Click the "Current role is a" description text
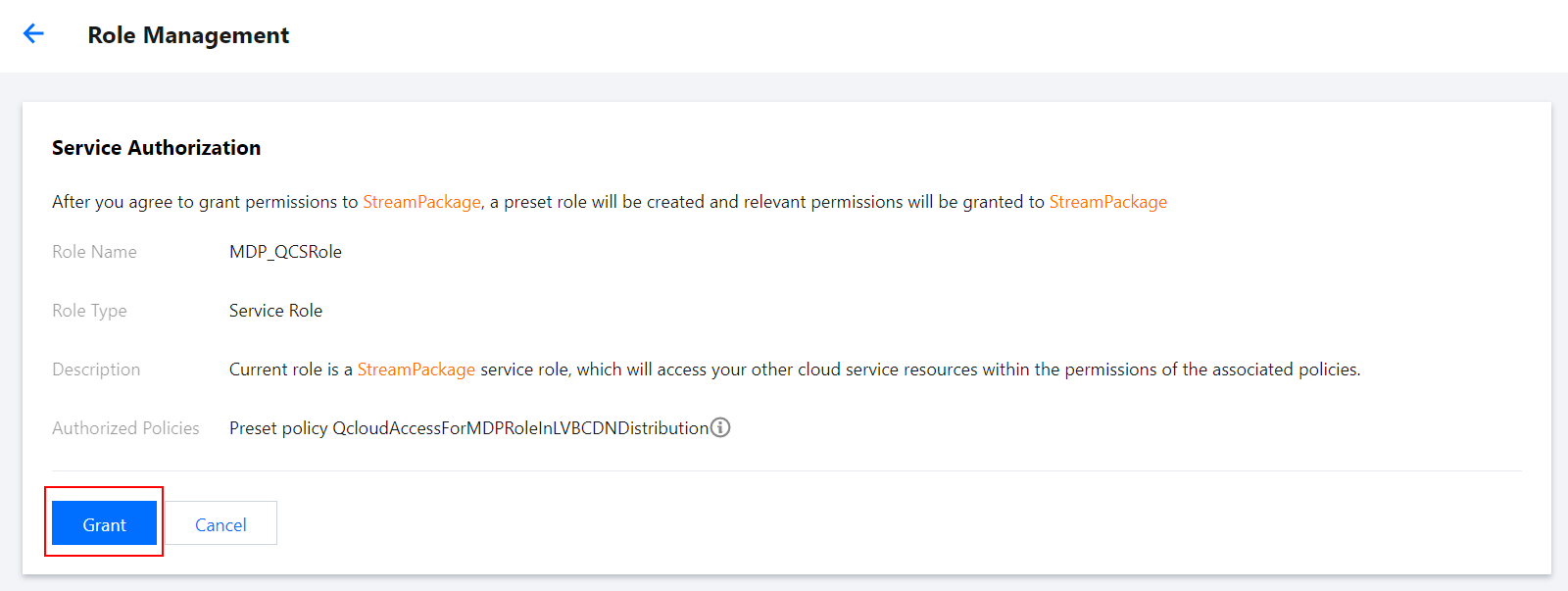Image resolution: width=1568 pixels, height=591 pixels. click(290, 369)
